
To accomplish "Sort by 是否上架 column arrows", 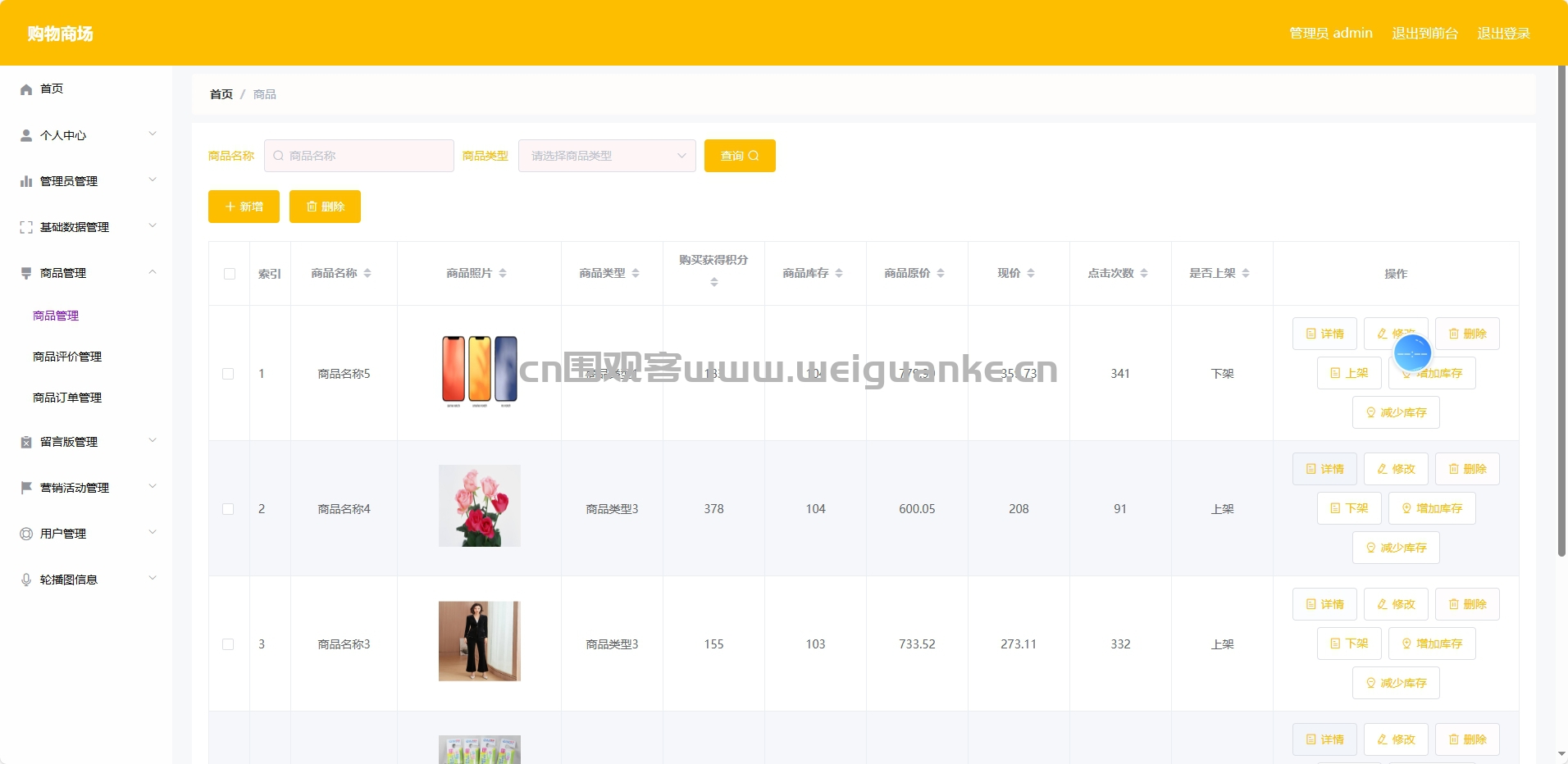I will coord(1246,273).
